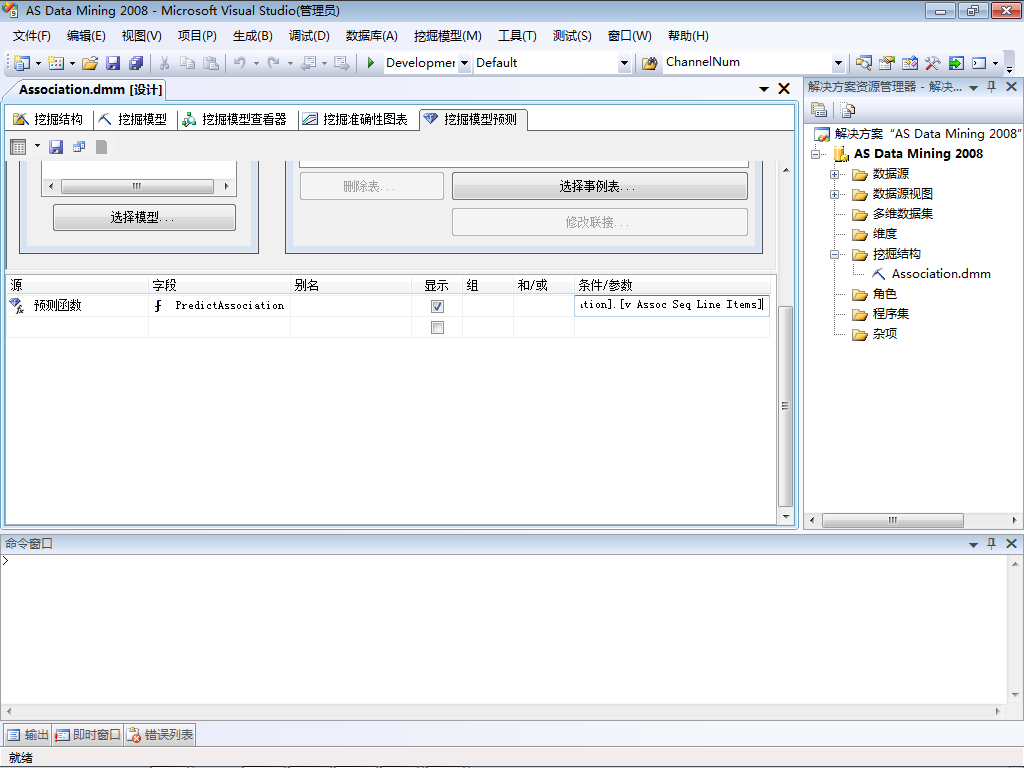Select the 多维数据集 folder

tap(903, 214)
